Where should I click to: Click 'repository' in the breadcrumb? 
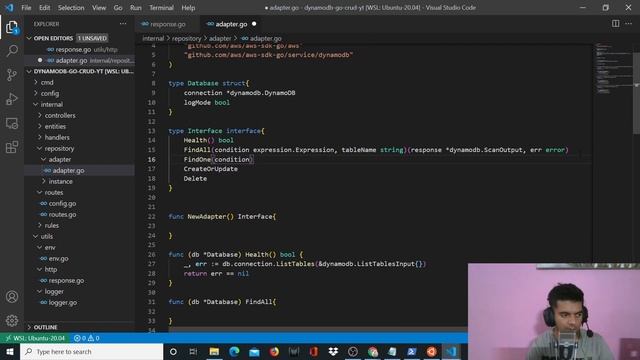[187, 38]
